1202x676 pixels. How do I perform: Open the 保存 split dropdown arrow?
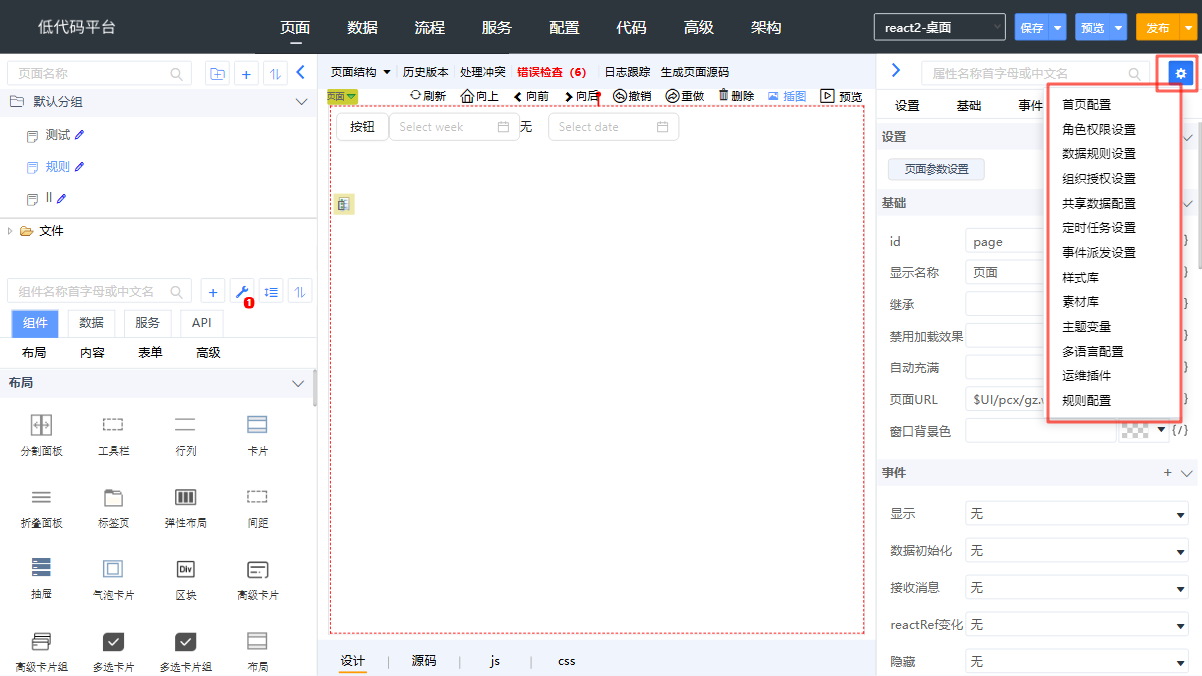pyautogui.click(x=1058, y=27)
